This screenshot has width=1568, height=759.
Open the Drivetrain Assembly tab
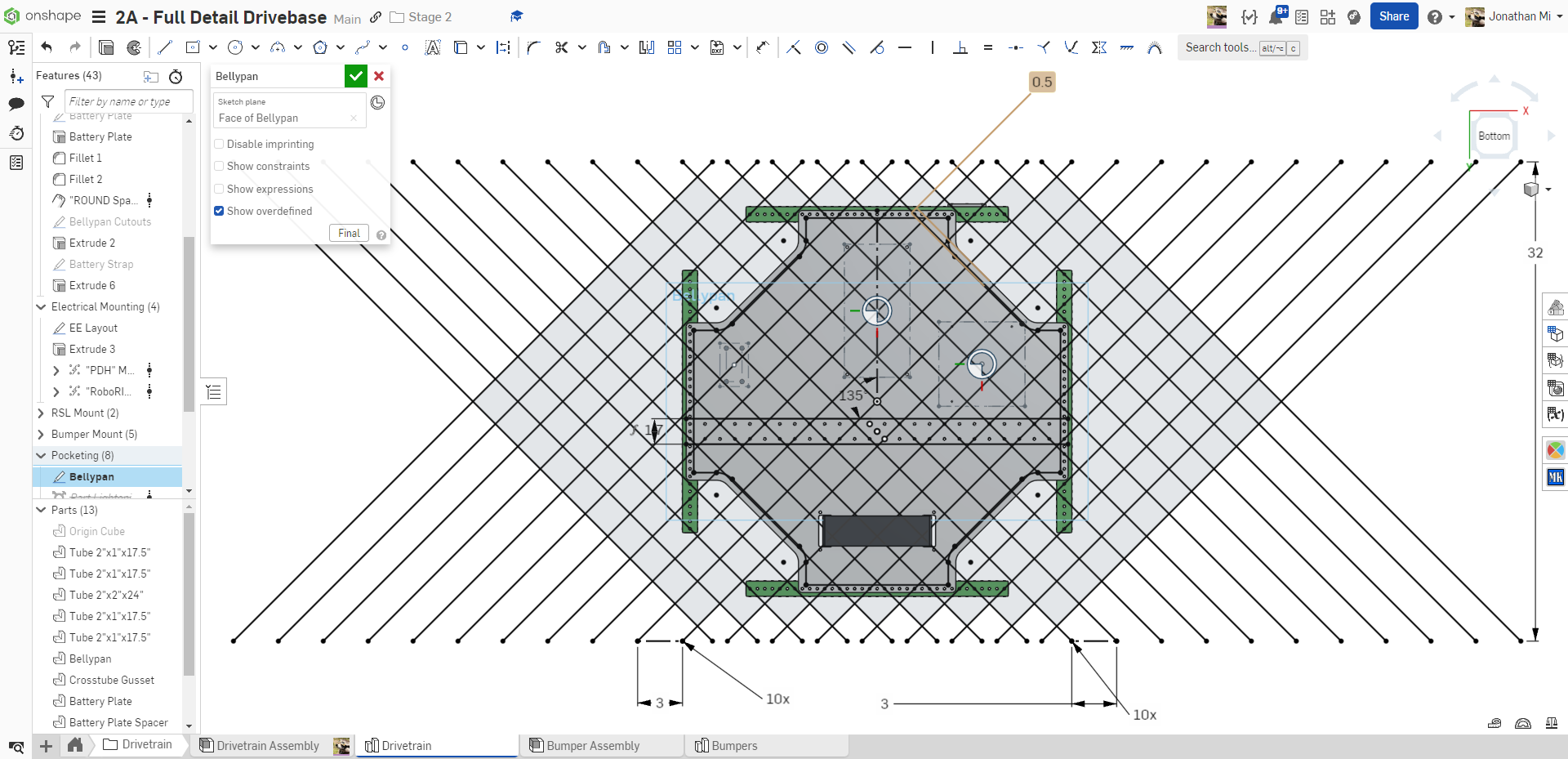click(267, 746)
